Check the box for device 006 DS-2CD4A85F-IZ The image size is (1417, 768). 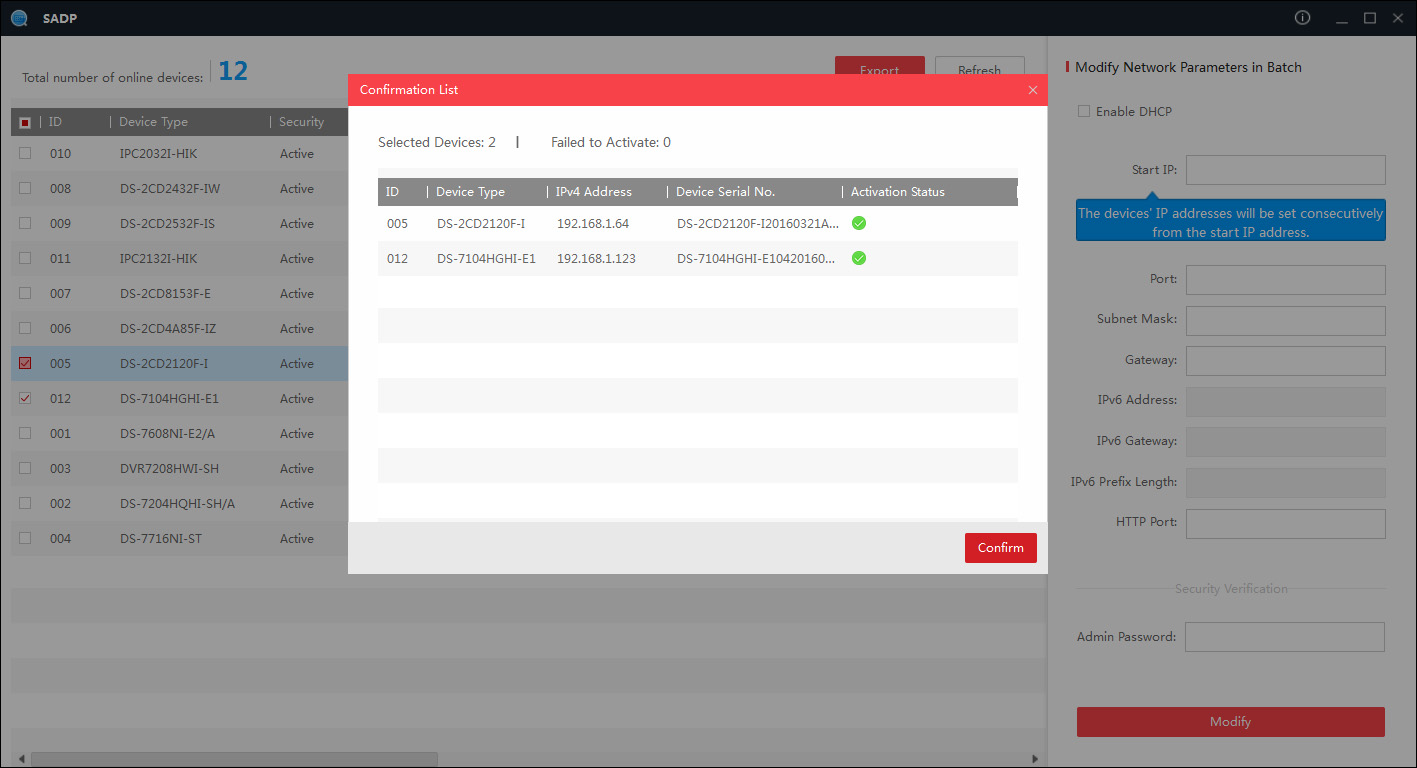(x=25, y=328)
